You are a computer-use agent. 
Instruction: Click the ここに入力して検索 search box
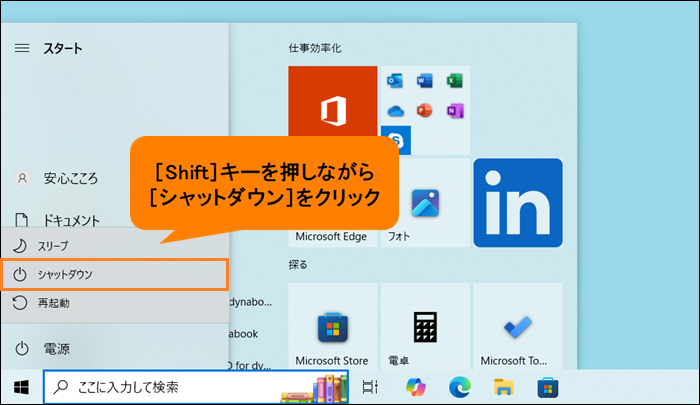point(196,387)
